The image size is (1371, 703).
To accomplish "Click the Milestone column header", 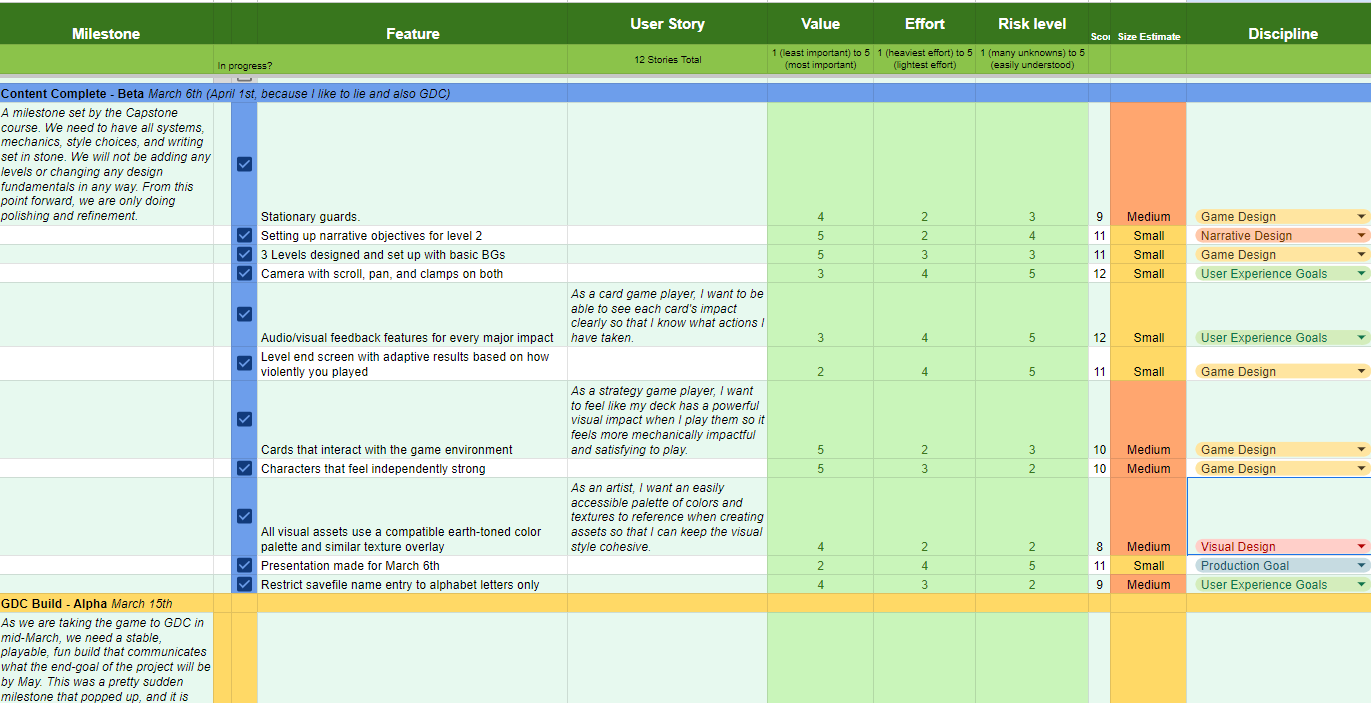I will (x=105, y=34).
